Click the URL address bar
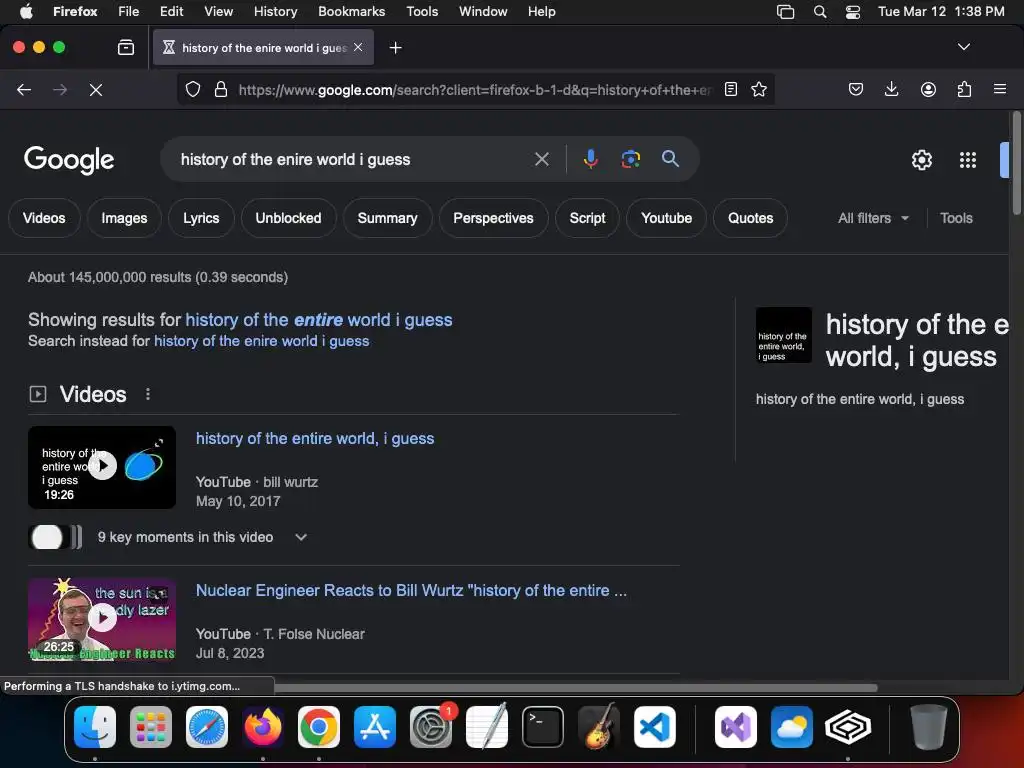 tap(475, 89)
